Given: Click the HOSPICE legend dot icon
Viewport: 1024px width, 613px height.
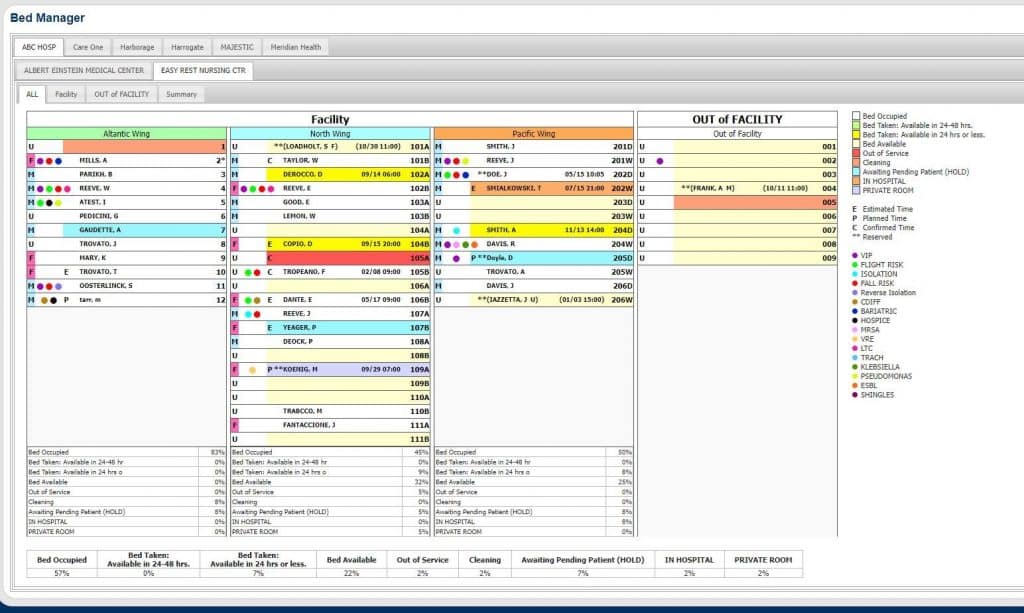Looking at the screenshot, I should pyautogui.click(x=854, y=320).
